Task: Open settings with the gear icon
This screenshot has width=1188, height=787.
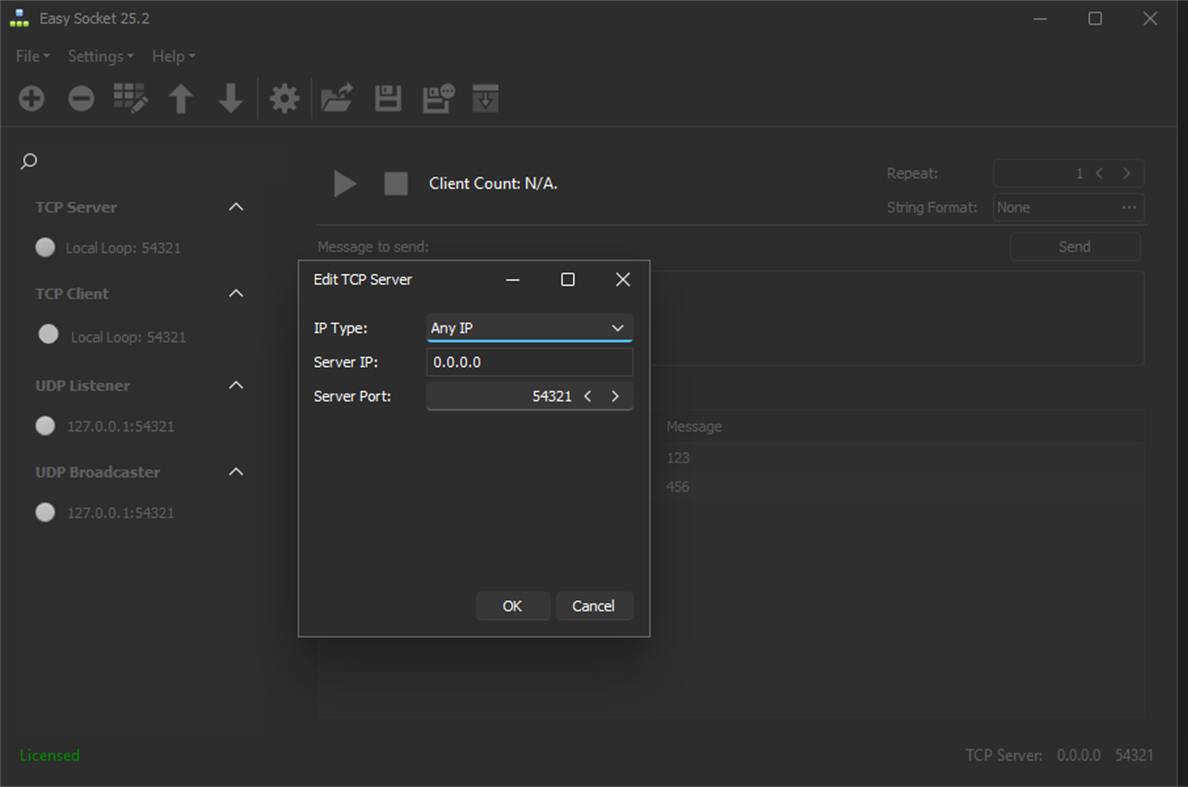Action: 284,98
